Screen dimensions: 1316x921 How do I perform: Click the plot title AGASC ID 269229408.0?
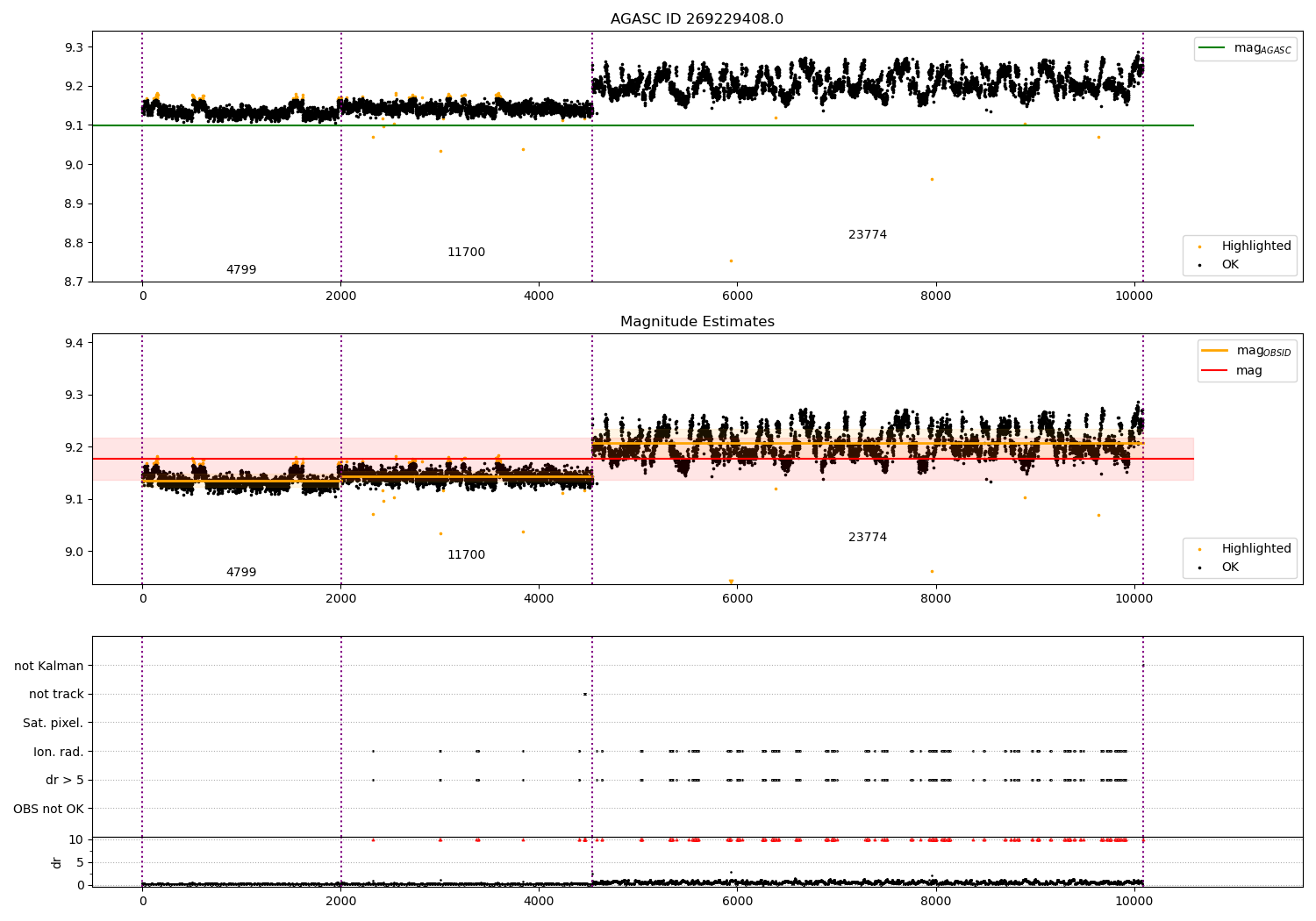(697, 19)
